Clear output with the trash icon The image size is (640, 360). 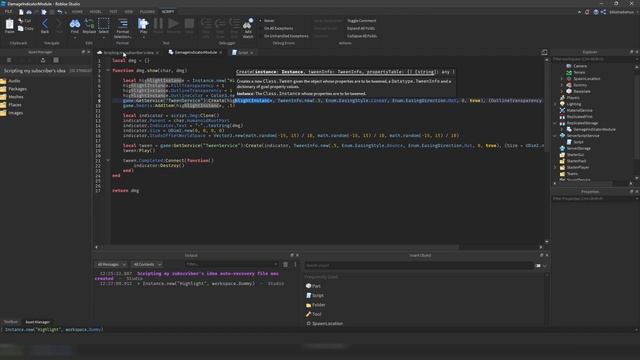285,264
